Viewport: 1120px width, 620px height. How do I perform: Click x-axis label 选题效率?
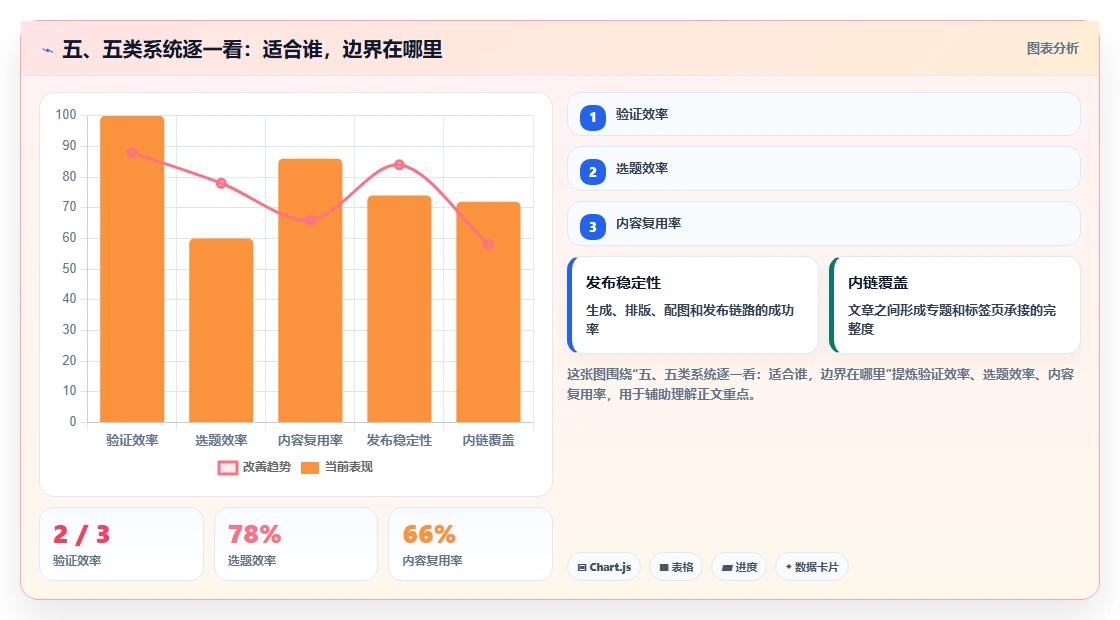tap(221, 441)
